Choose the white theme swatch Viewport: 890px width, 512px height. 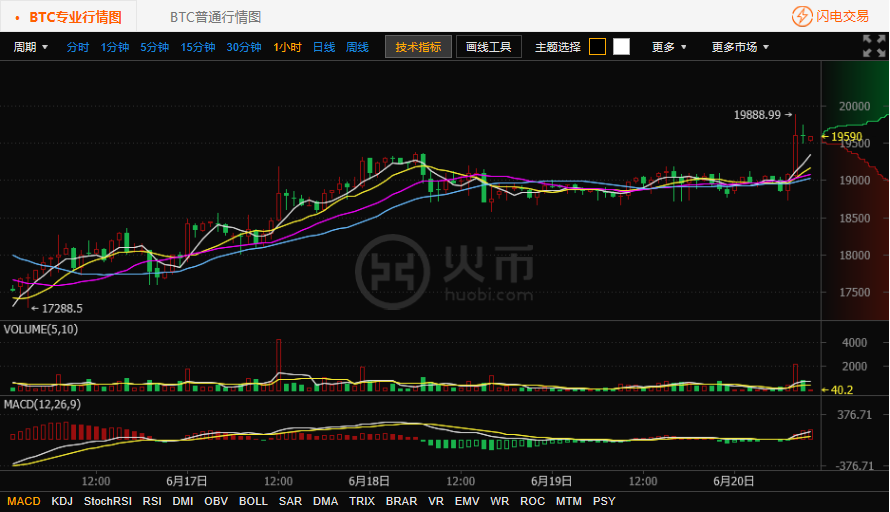point(622,47)
